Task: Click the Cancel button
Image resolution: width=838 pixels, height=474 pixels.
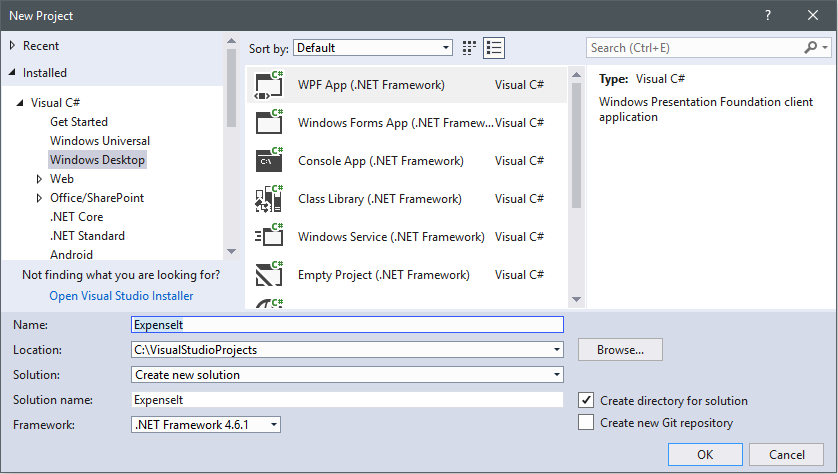Action: (x=786, y=454)
